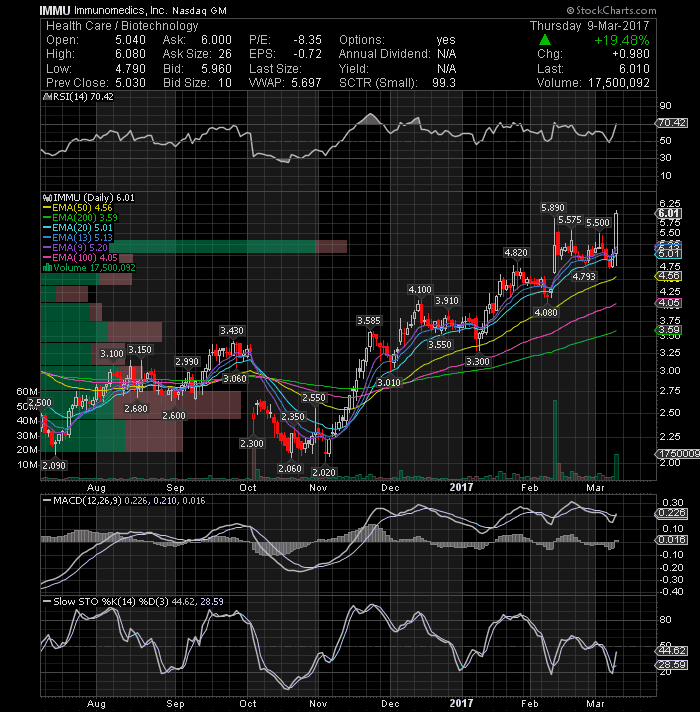Click the 0.016 MACD histogram tag
The image size is (700, 712).
pos(672,540)
